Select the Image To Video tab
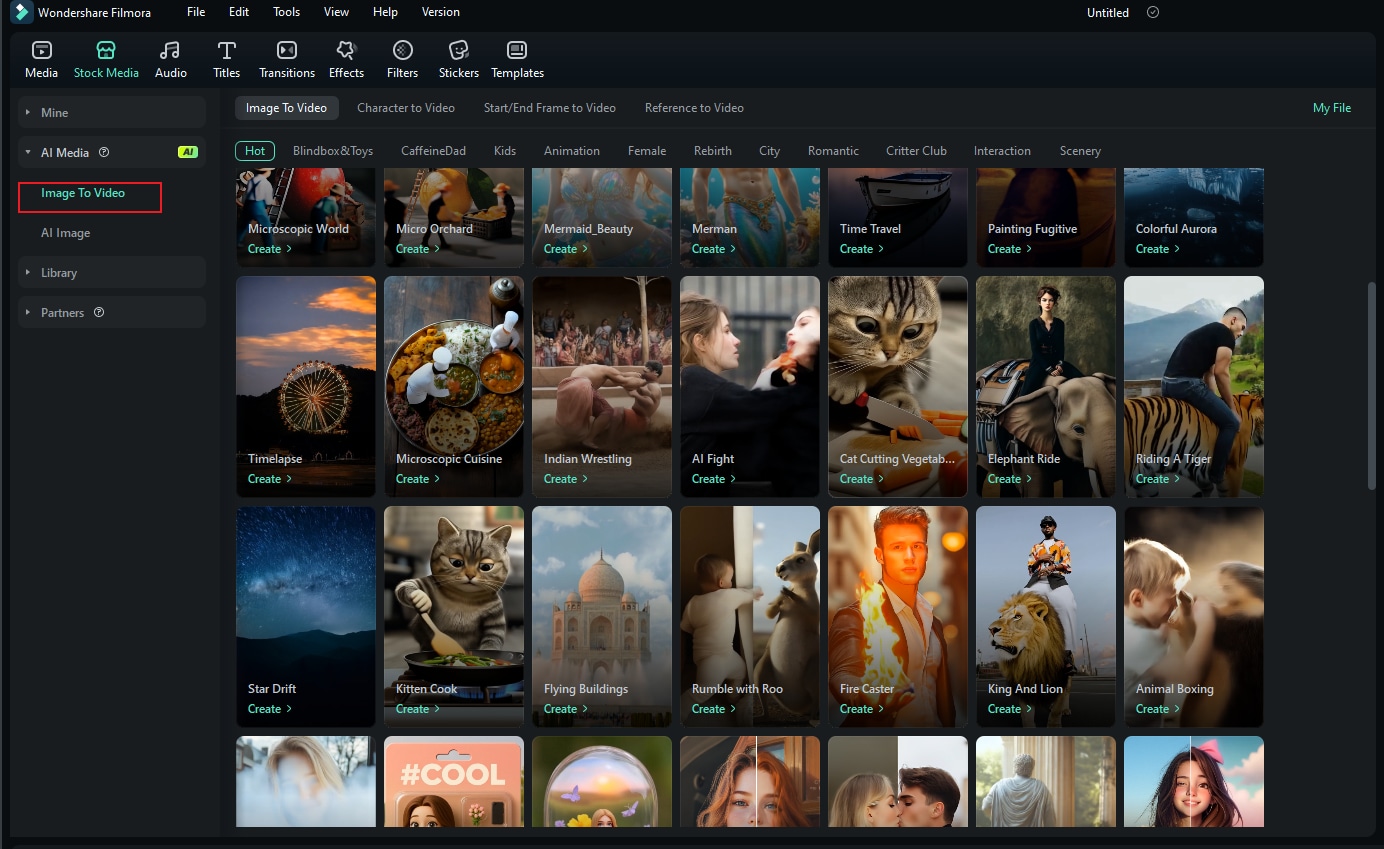 coord(286,108)
